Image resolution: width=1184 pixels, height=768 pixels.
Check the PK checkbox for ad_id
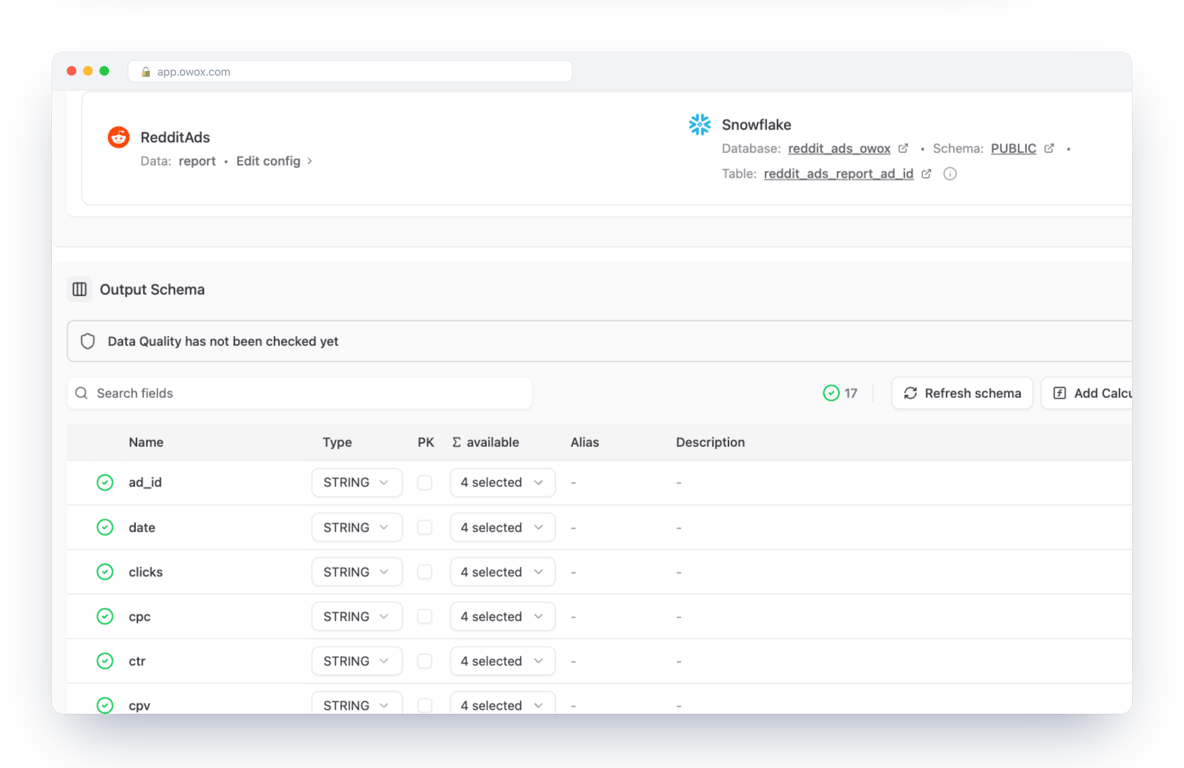425,483
